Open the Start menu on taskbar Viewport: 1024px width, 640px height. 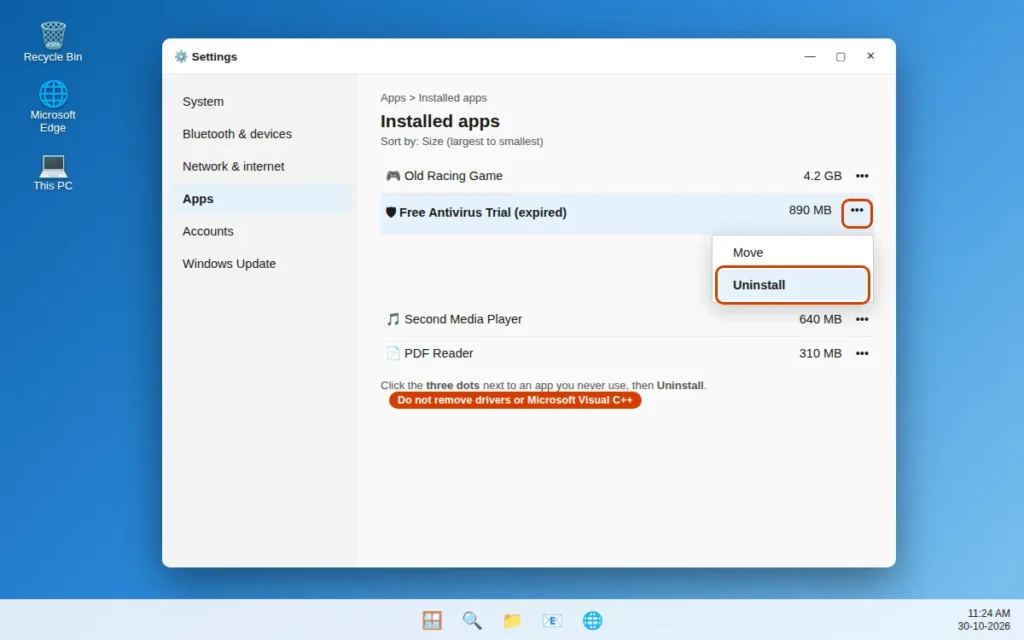point(432,620)
